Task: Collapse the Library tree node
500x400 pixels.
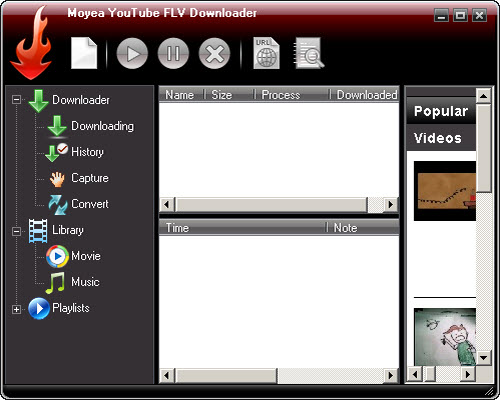Action: 16,231
